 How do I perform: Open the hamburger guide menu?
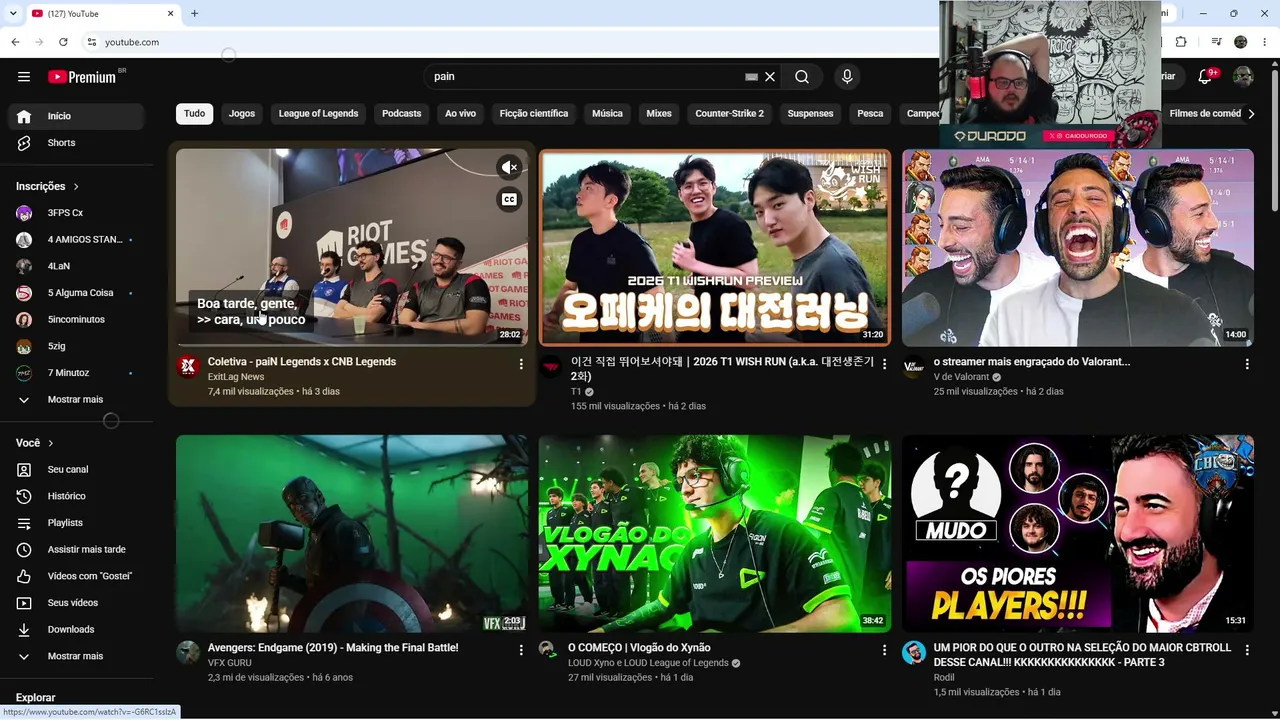click(x=24, y=77)
